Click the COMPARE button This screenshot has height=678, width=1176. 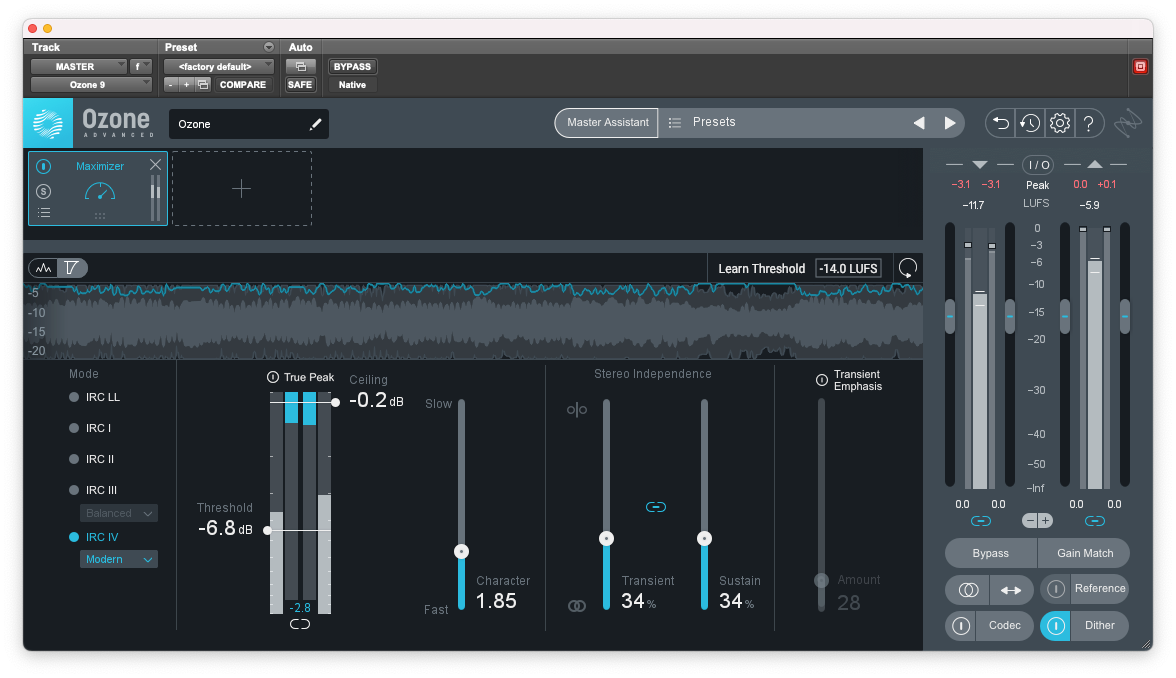pos(242,85)
